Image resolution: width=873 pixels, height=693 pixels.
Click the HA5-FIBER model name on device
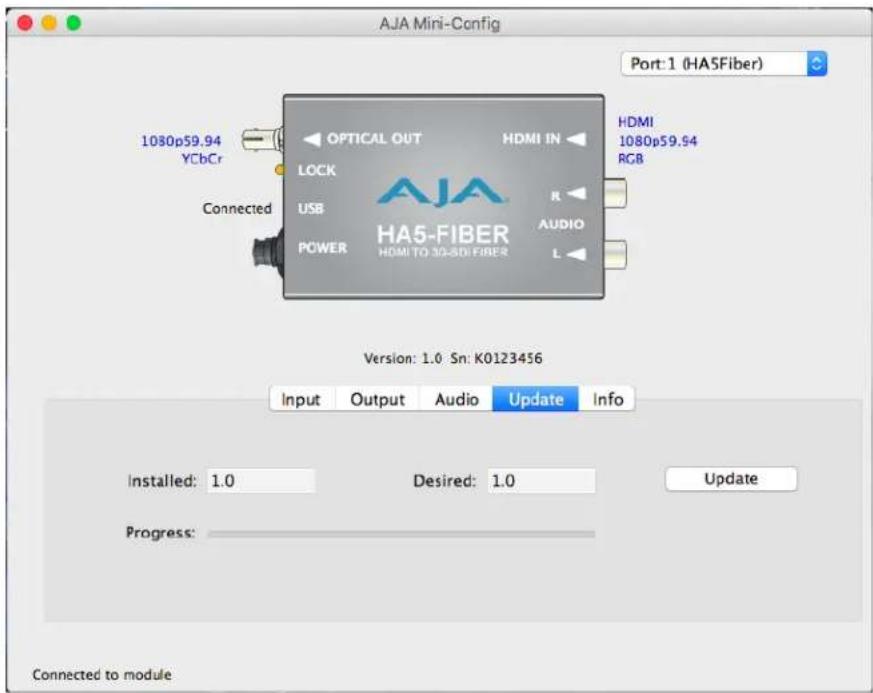pos(443,234)
